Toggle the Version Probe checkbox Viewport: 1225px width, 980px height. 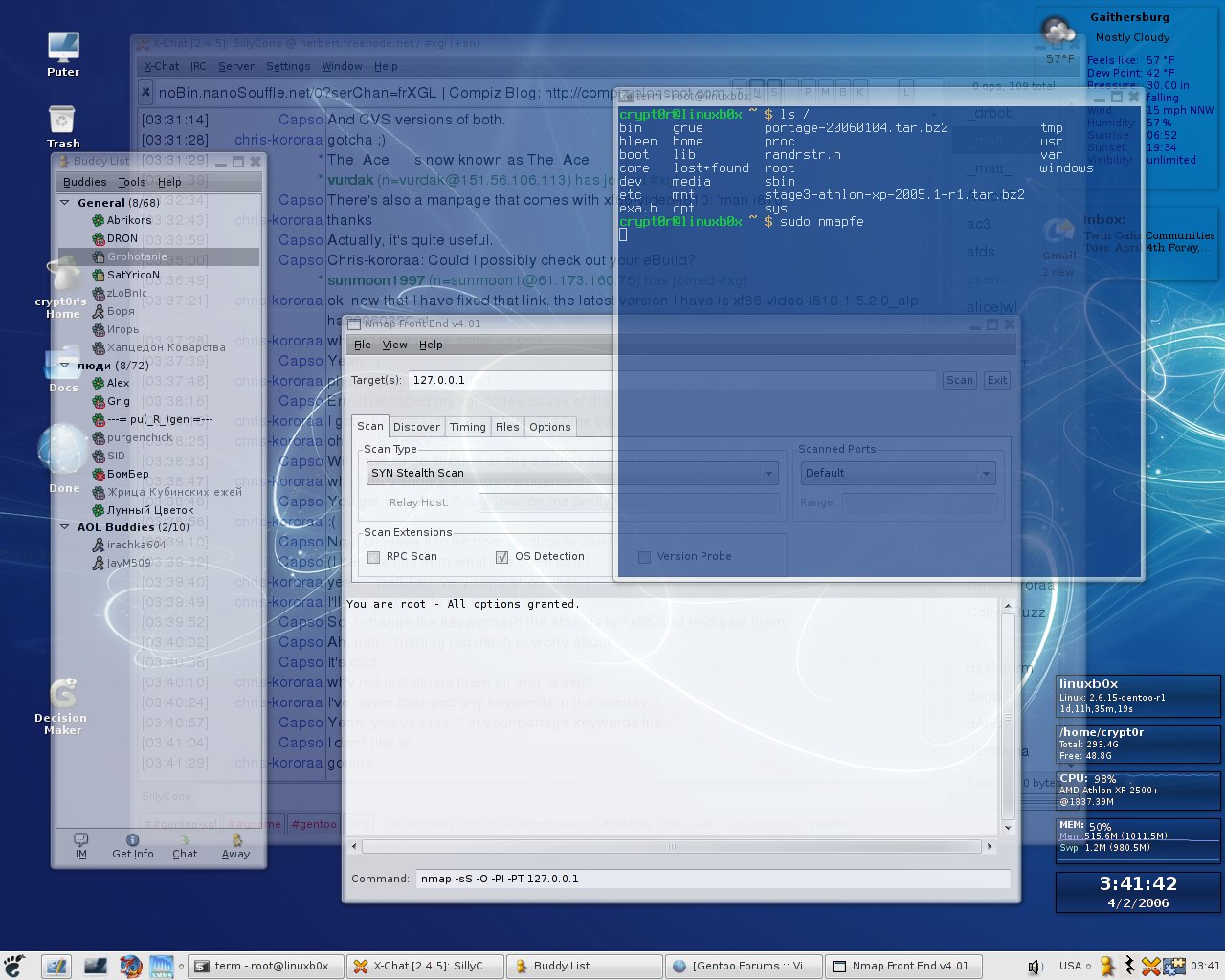pos(644,557)
